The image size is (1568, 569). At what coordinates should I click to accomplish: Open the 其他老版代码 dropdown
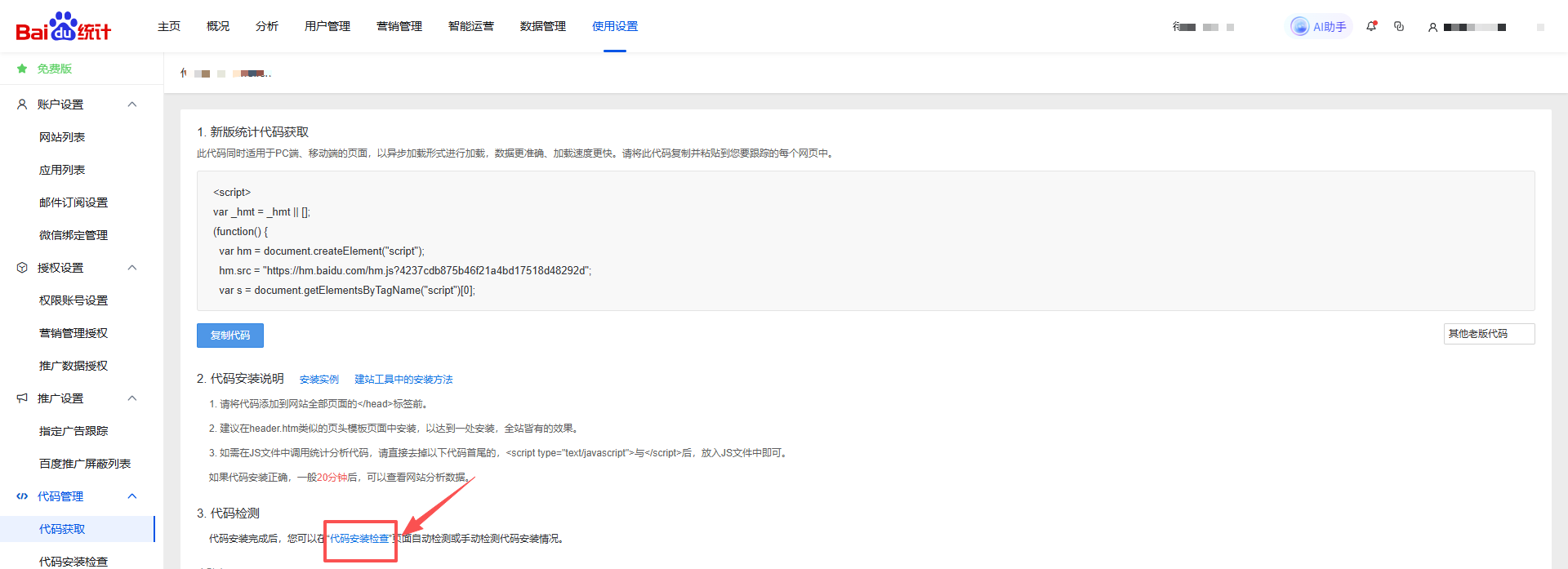point(1488,334)
